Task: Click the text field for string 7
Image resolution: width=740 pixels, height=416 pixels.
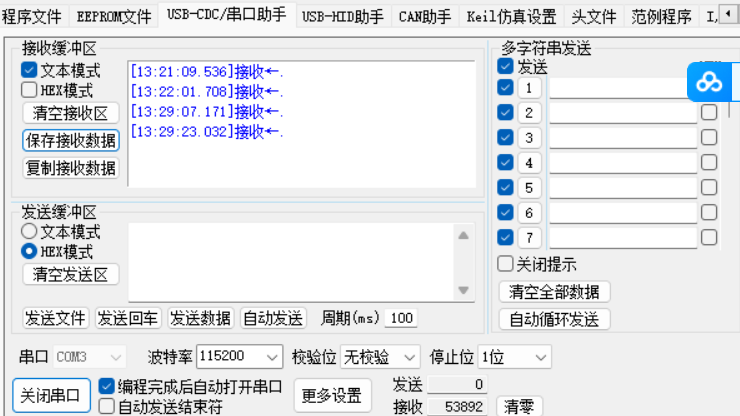Action: click(x=623, y=237)
